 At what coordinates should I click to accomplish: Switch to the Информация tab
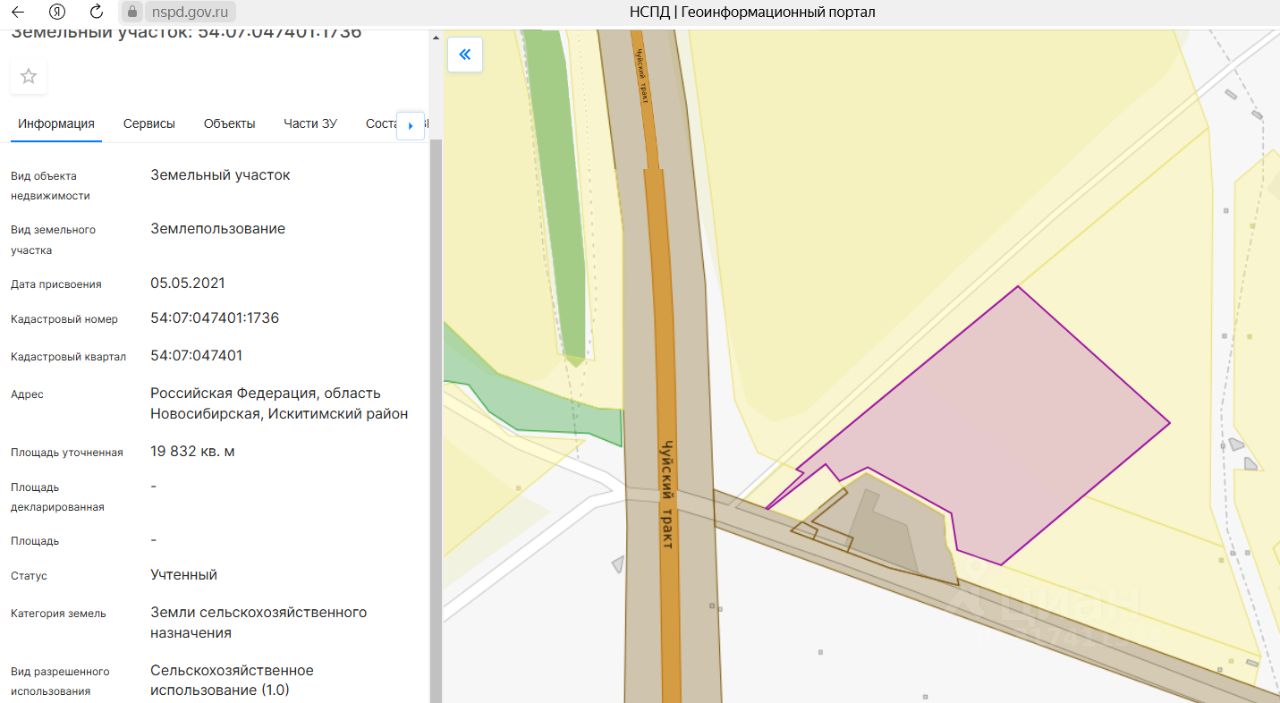[x=56, y=124]
